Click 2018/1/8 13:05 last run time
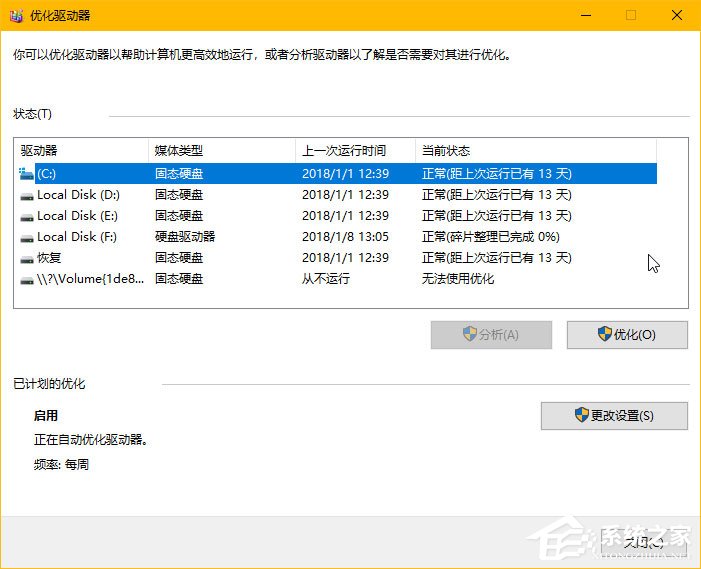The width and height of the screenshot is (701, 569). (x=346, y=237)
